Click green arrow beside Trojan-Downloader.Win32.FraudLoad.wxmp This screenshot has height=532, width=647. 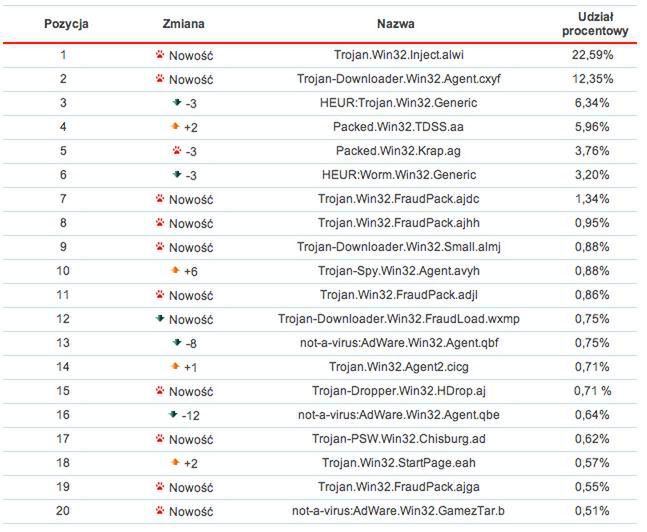160,319
